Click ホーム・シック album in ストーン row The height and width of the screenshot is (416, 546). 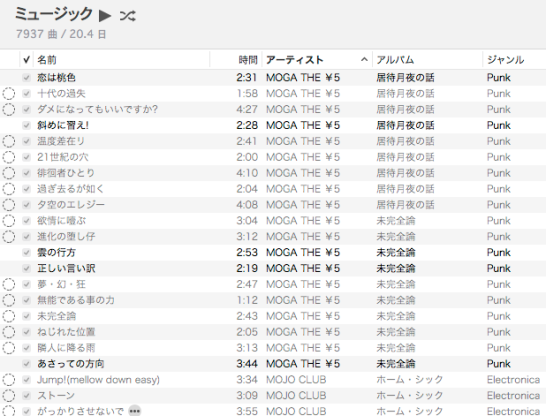[410, 395]
